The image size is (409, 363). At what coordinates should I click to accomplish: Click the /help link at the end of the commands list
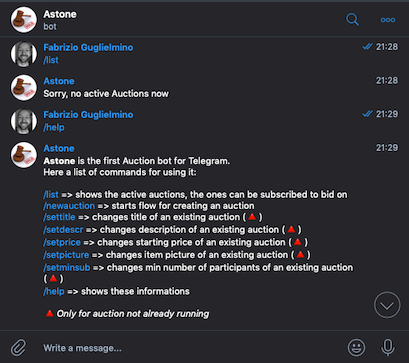coord(54,292)
